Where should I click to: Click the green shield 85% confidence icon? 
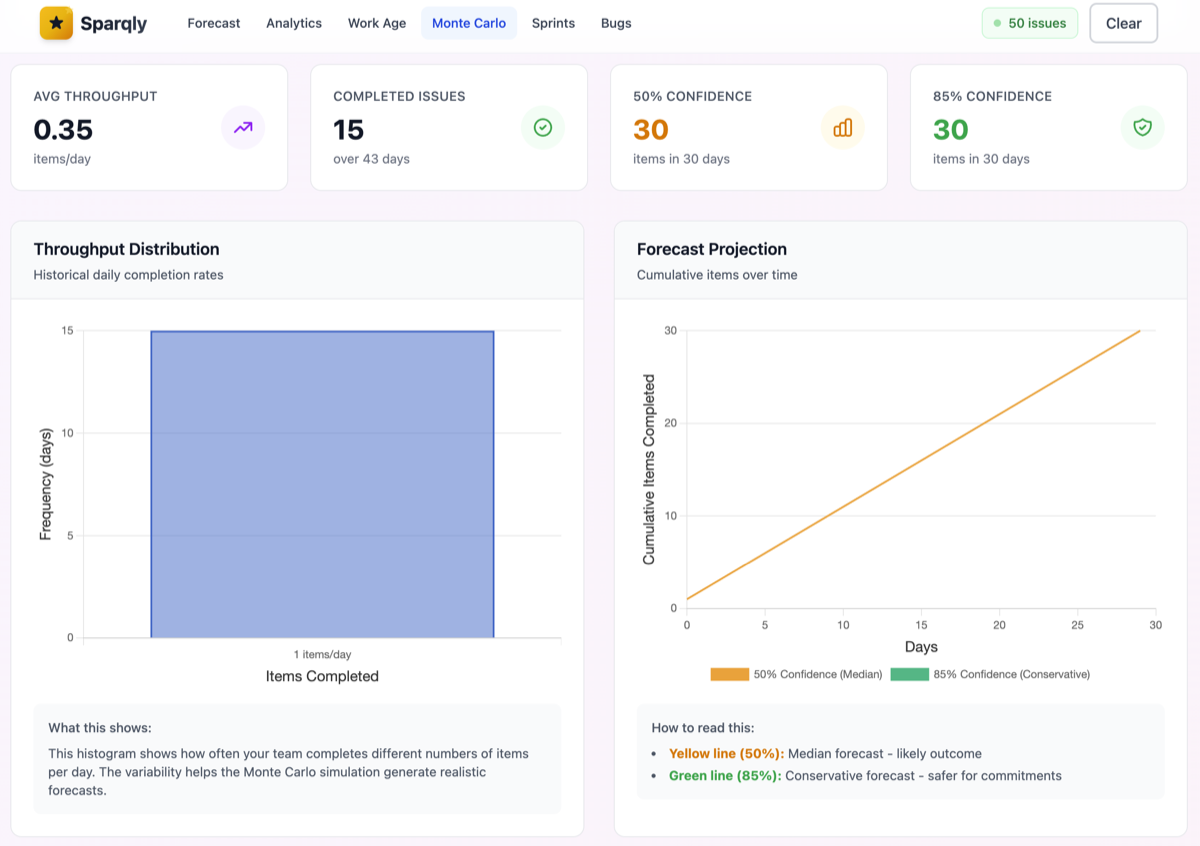click(x=1143, y=128)
